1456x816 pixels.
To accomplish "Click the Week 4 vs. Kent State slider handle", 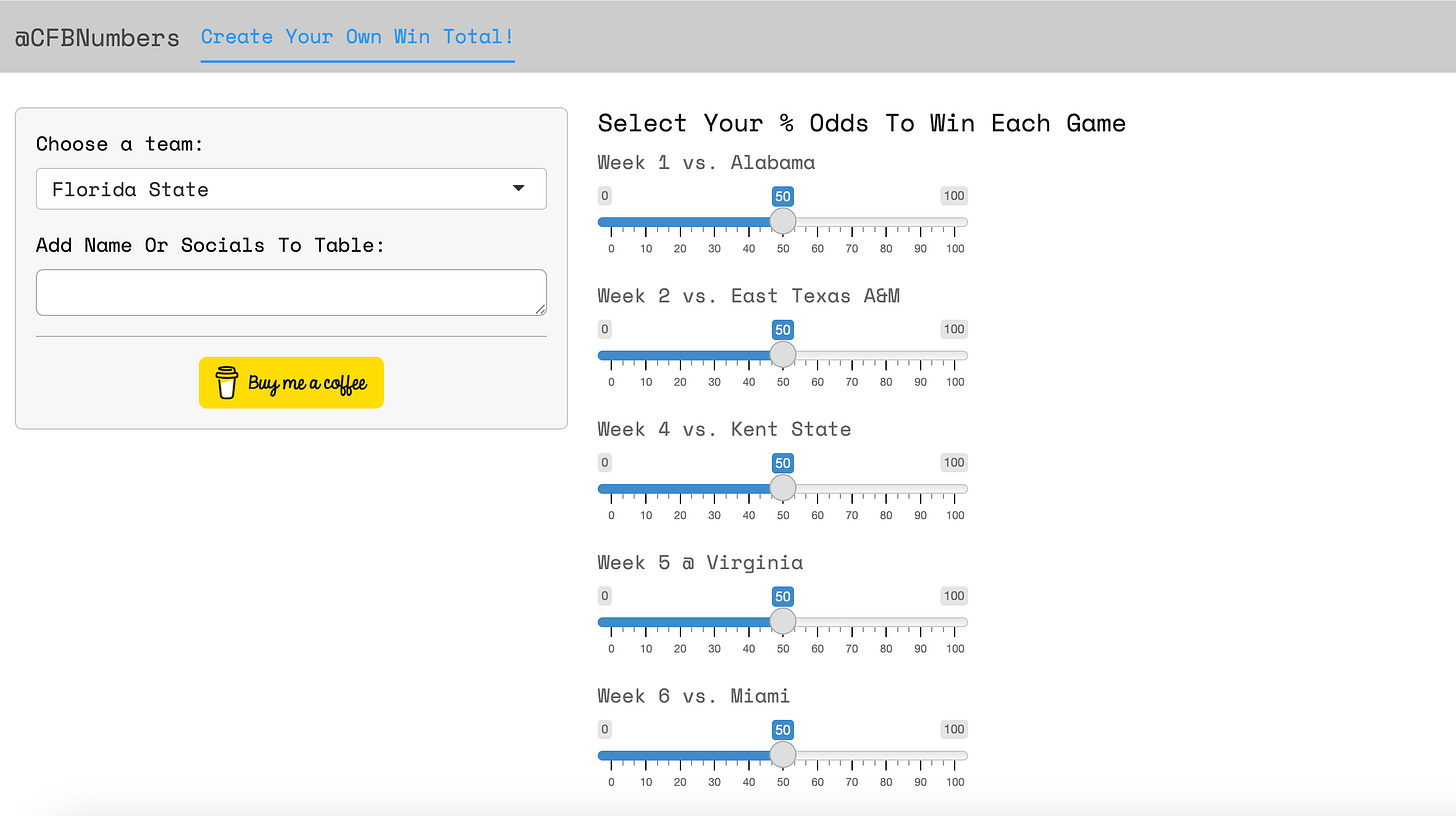I will 783,488.
